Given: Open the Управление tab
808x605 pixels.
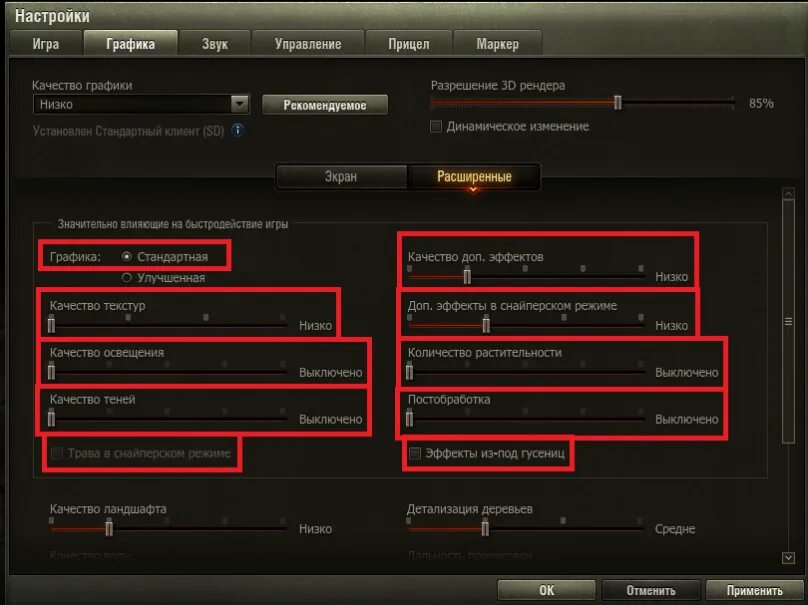Looking at the screenshot, I should (x=308, y=43).
